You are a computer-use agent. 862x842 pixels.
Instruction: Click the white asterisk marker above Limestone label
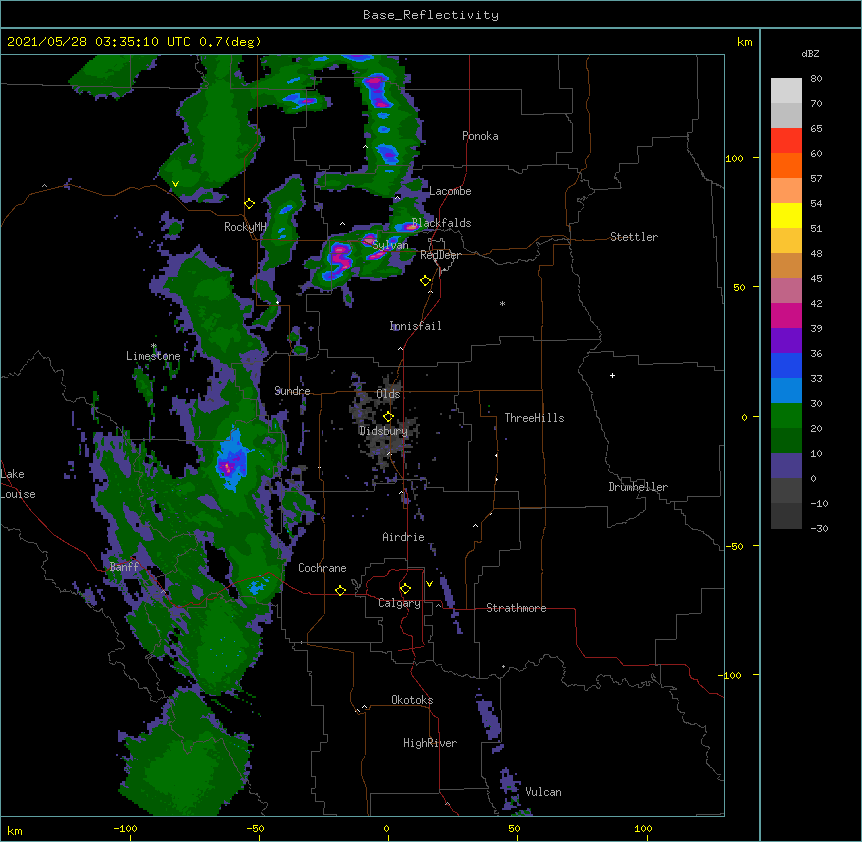coord(153,346)
